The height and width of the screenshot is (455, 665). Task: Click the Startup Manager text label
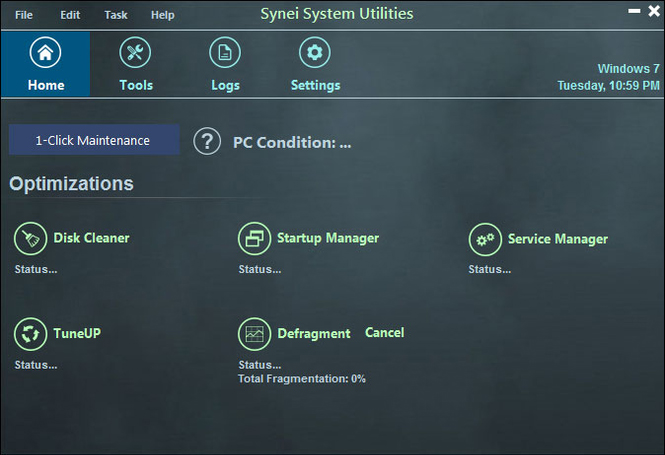(327, 238)
